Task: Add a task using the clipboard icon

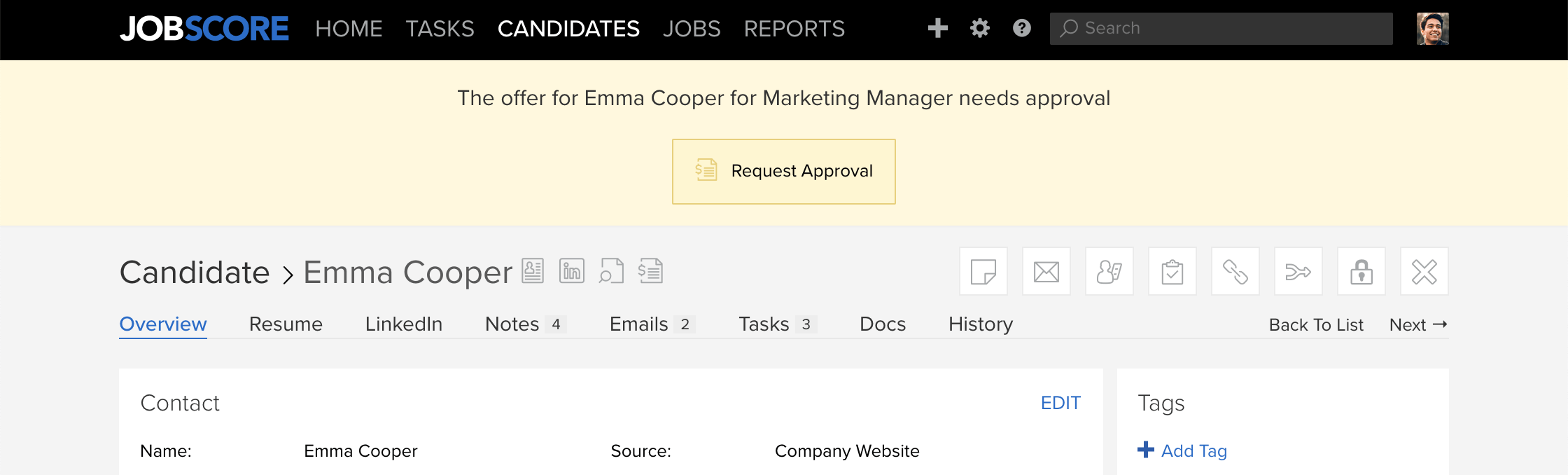Action: 1172,271
